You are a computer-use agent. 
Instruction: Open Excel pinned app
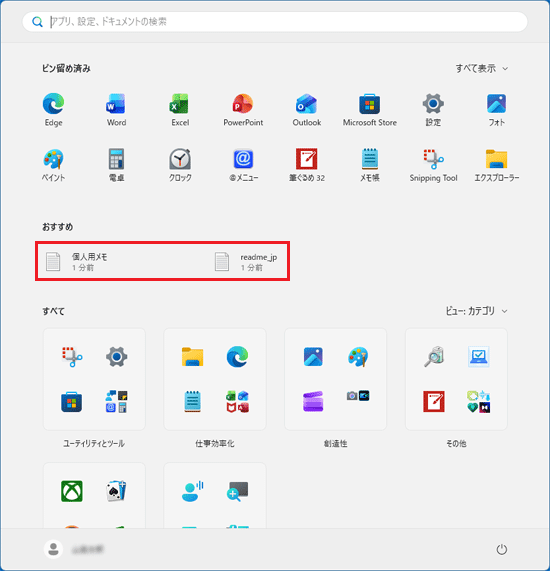pos(180,110)
